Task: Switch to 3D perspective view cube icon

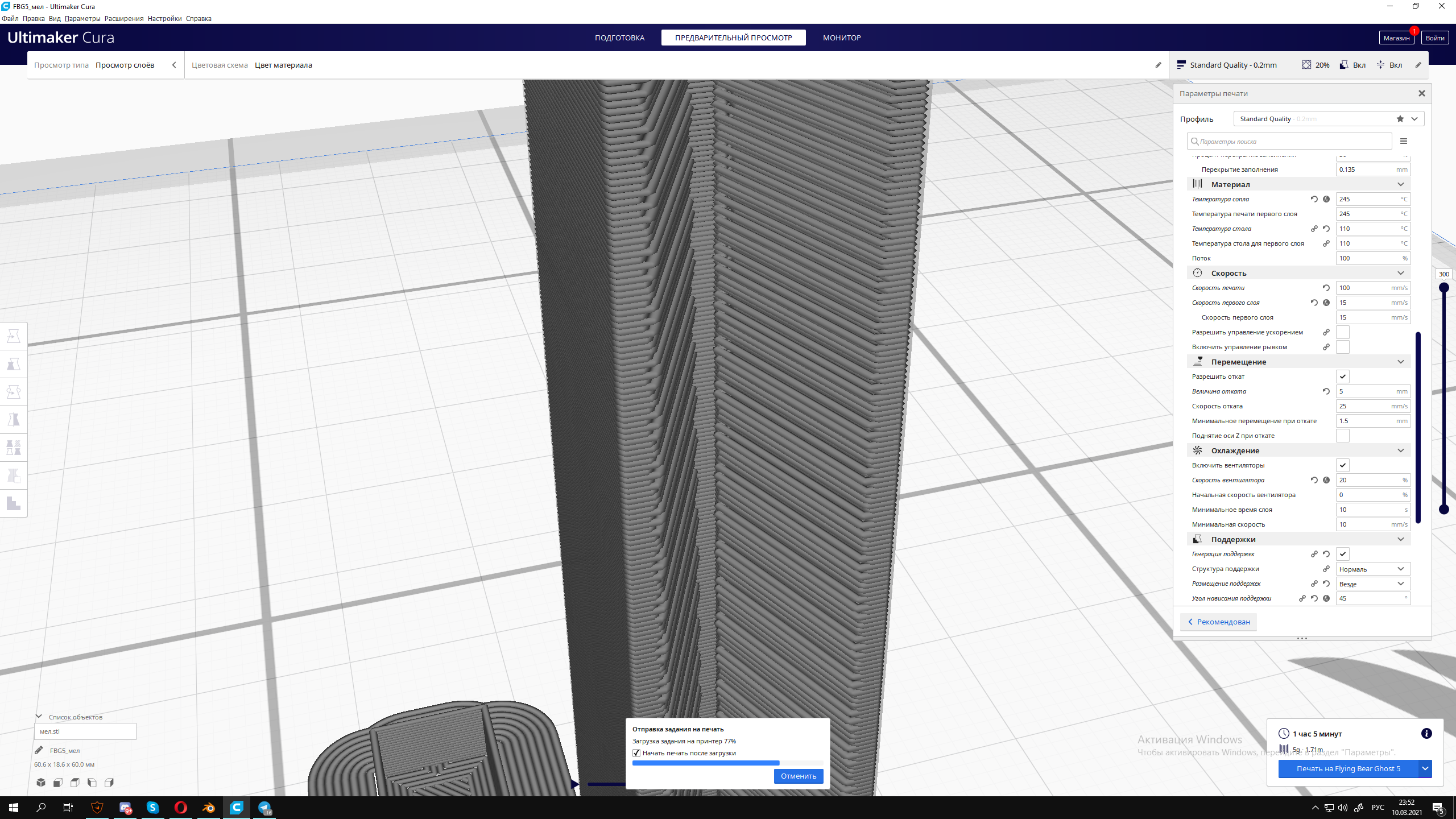Action: (x=41, y=783)
